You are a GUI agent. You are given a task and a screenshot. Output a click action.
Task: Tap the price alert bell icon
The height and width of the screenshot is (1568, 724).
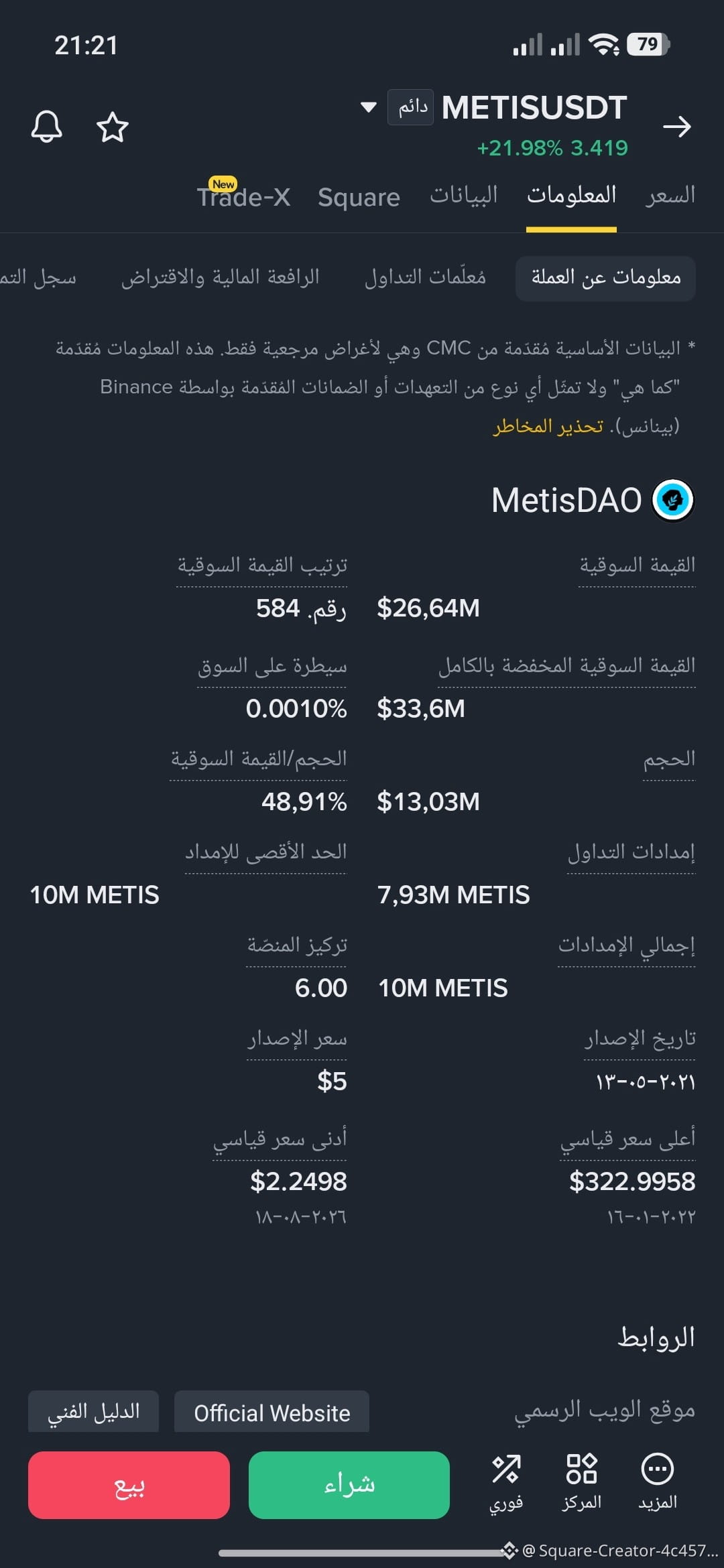(47, 127)
